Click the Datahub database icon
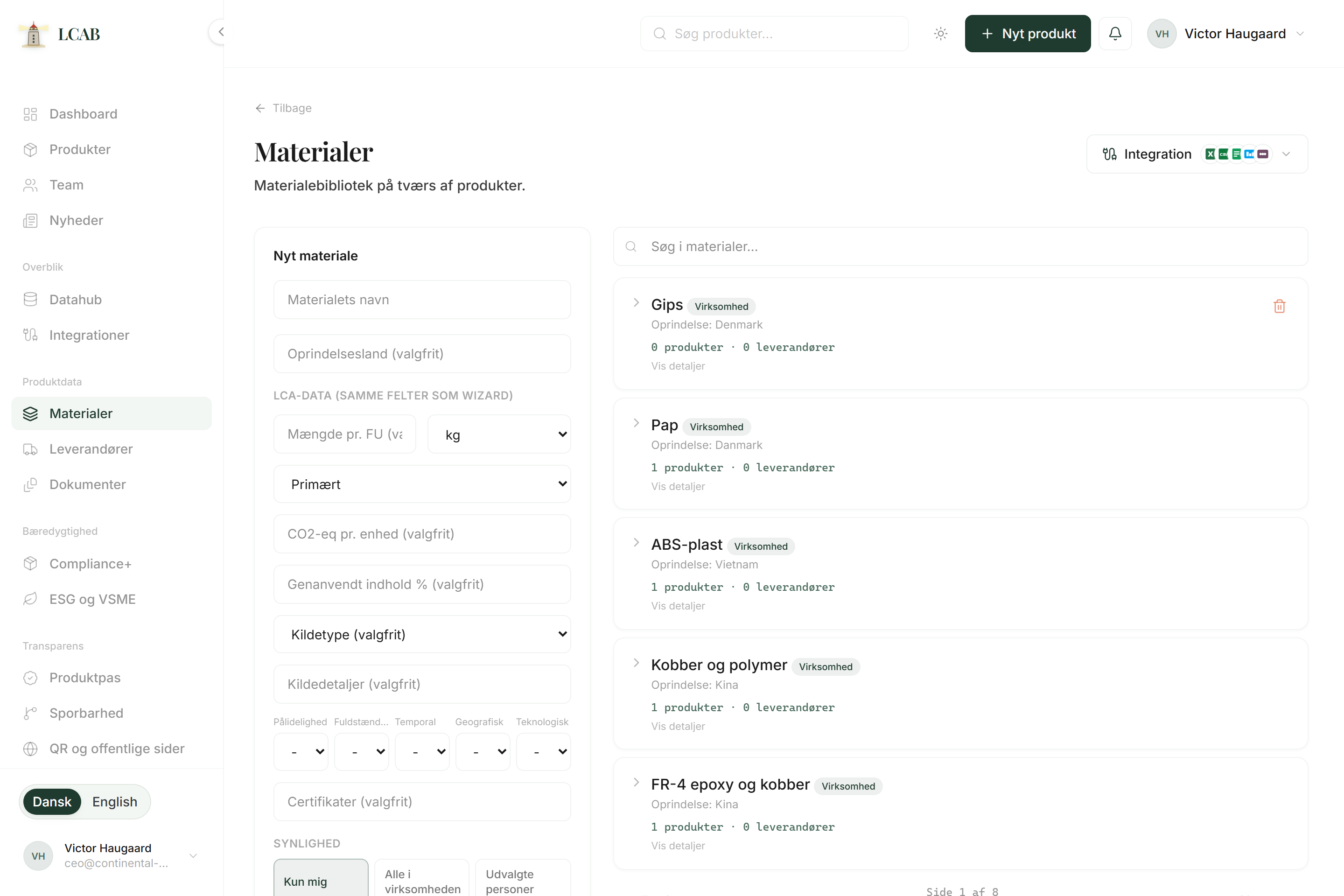Viewport: 1344px width, 896px height. 30,300
